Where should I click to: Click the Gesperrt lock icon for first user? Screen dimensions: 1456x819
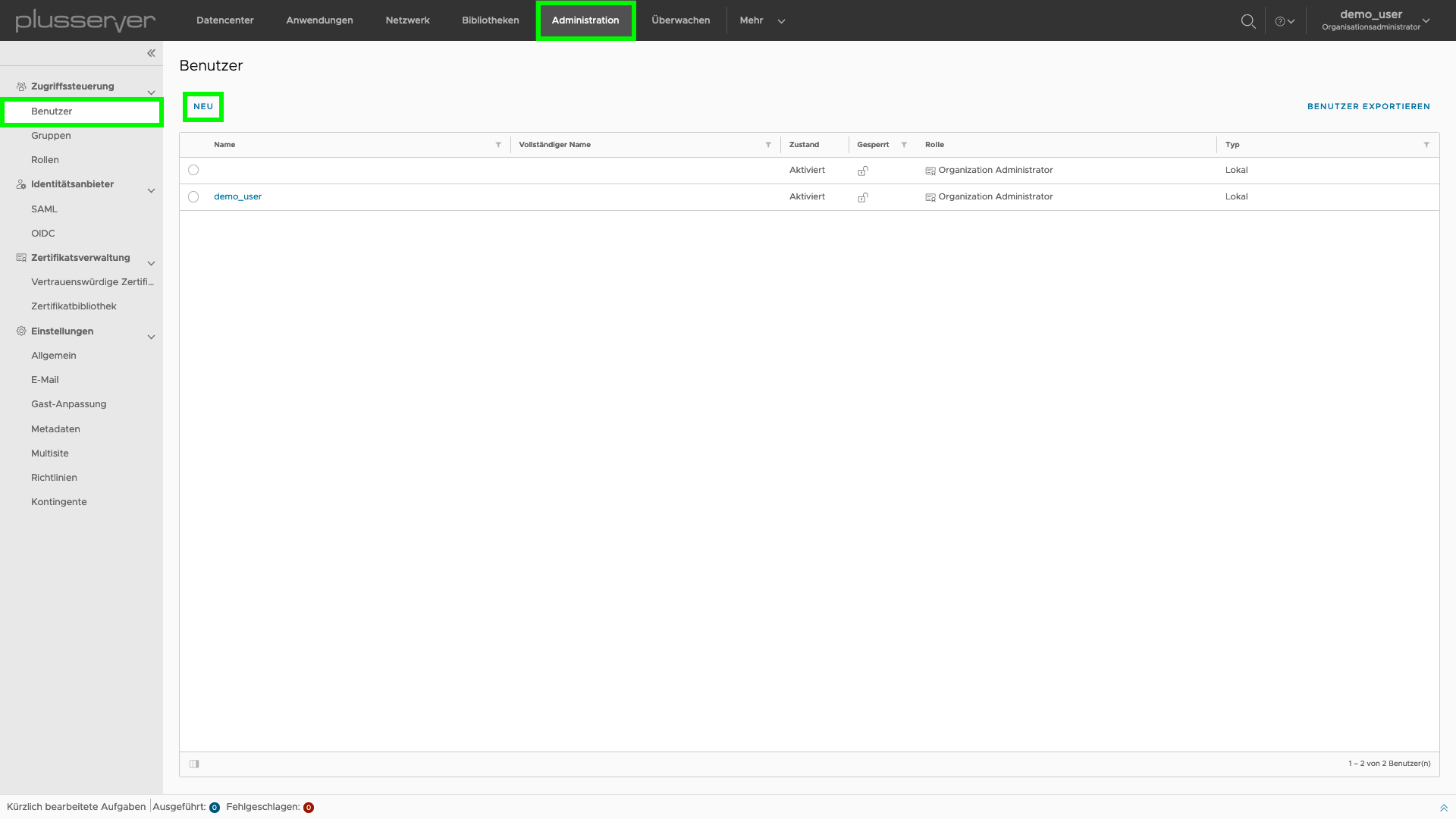tap(863, 170)
